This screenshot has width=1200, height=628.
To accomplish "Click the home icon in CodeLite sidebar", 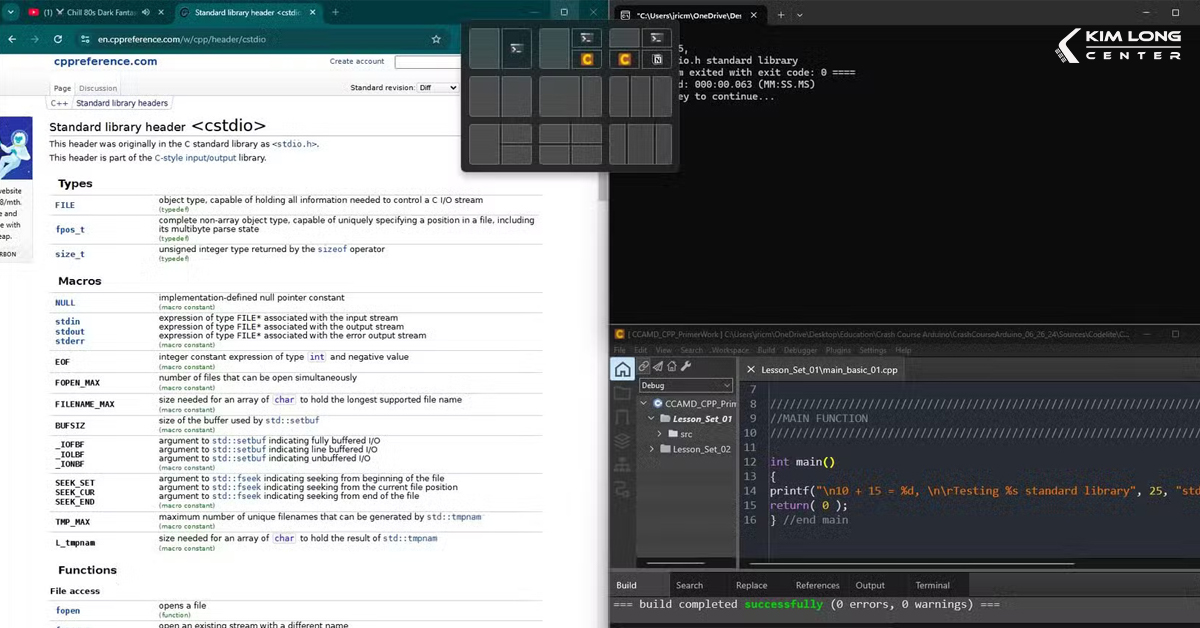I will [x=622, y=369].
